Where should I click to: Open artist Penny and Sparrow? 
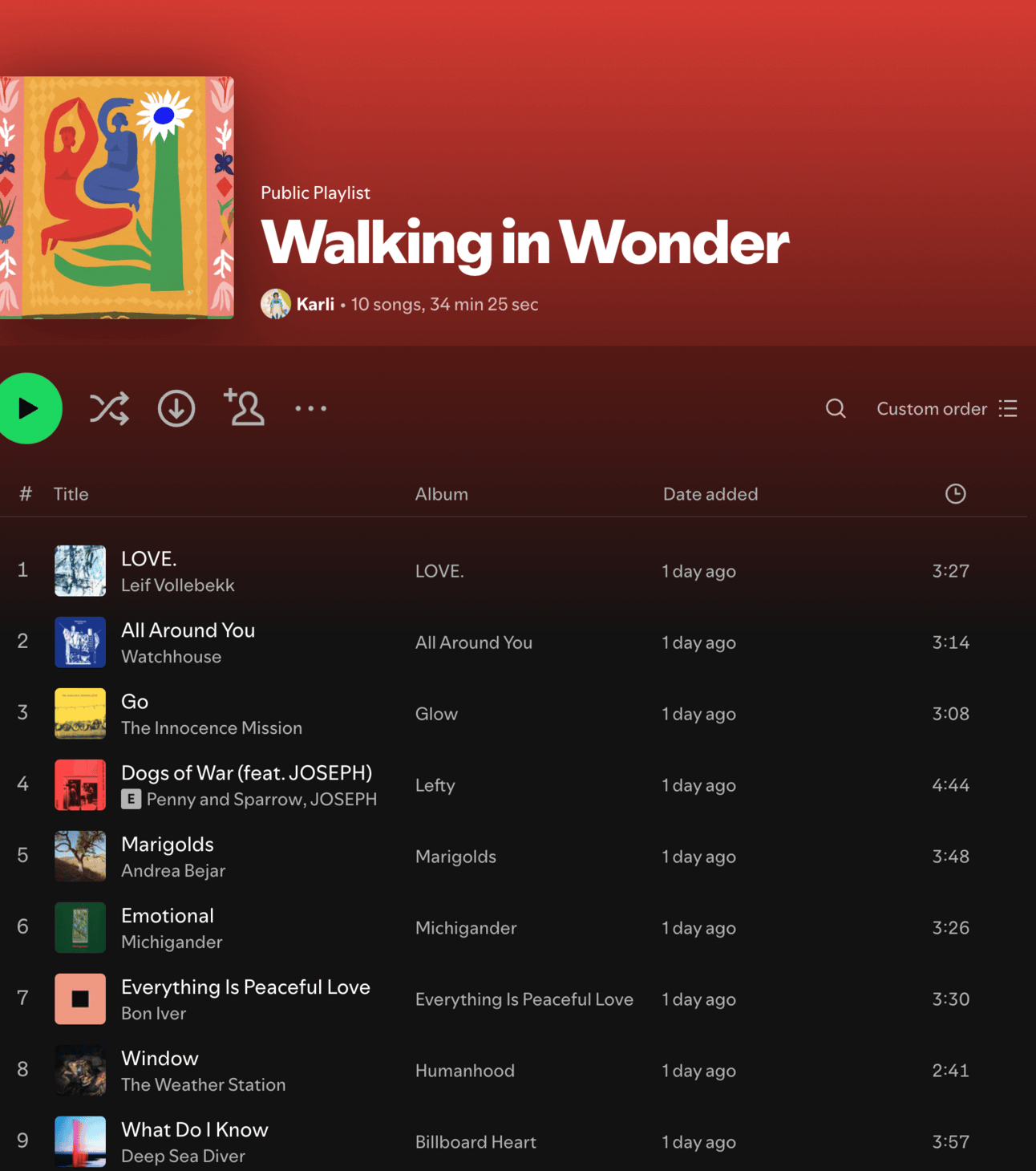[x=224, y=800]
